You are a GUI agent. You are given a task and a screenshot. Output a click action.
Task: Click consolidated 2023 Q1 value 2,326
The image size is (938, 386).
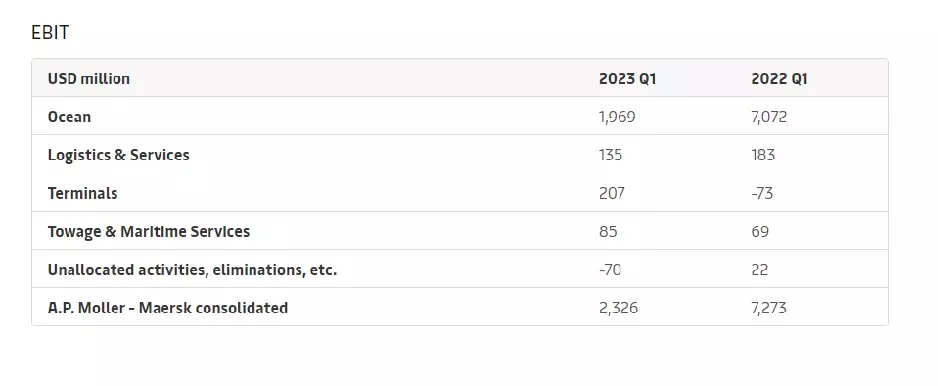[x=619, y=308]
